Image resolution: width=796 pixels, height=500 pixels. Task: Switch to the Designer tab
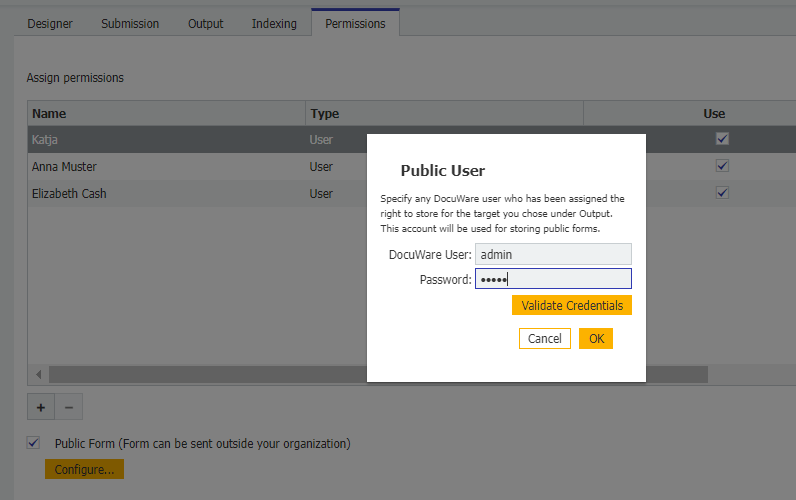coord(49,23)
